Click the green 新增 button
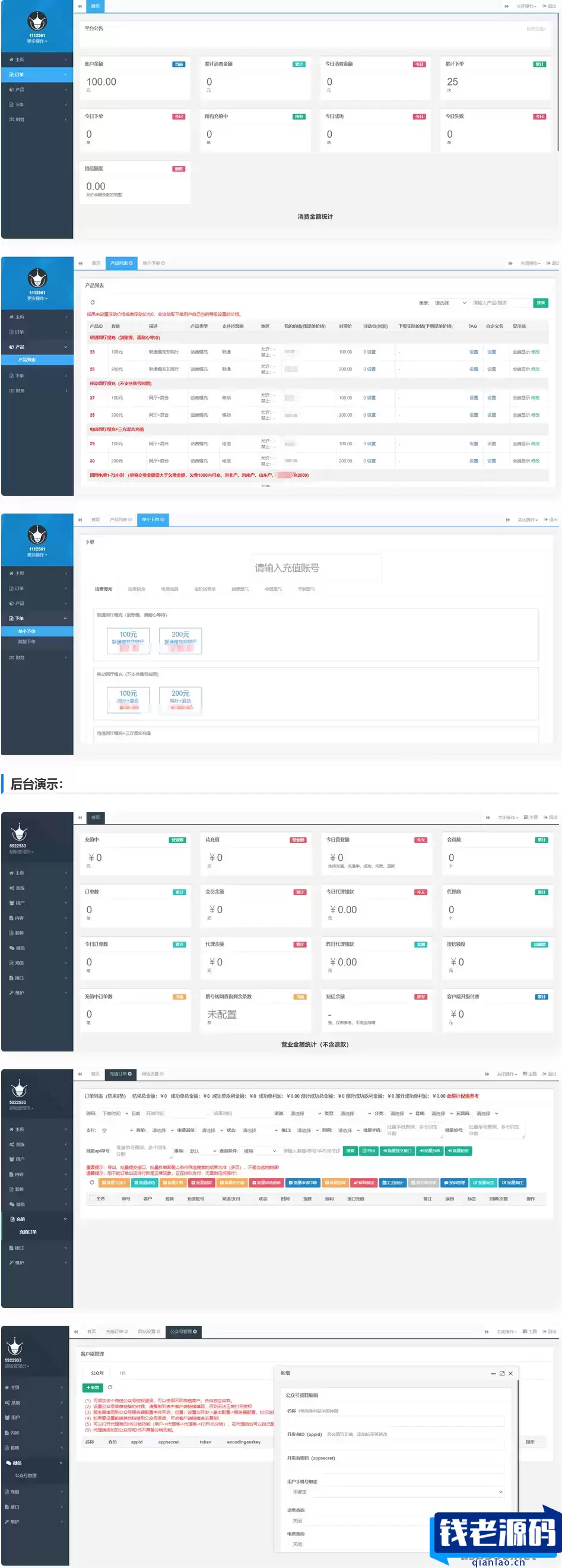The image size is (562, 1568). click(x=93, y=1388)
